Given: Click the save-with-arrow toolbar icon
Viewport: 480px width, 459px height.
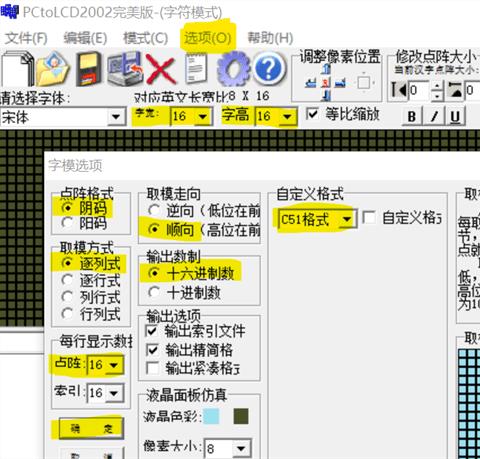Looking at the screenshot, I should pyautogui.click(x=125, y=68).
